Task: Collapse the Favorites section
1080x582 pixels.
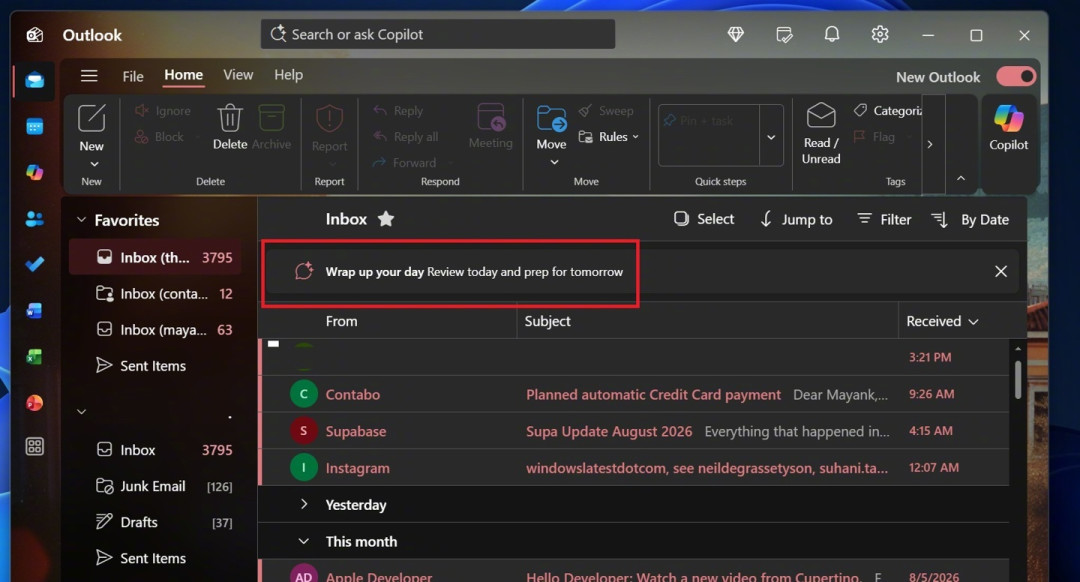Action: pyautogui.click(x=81, y=220)
